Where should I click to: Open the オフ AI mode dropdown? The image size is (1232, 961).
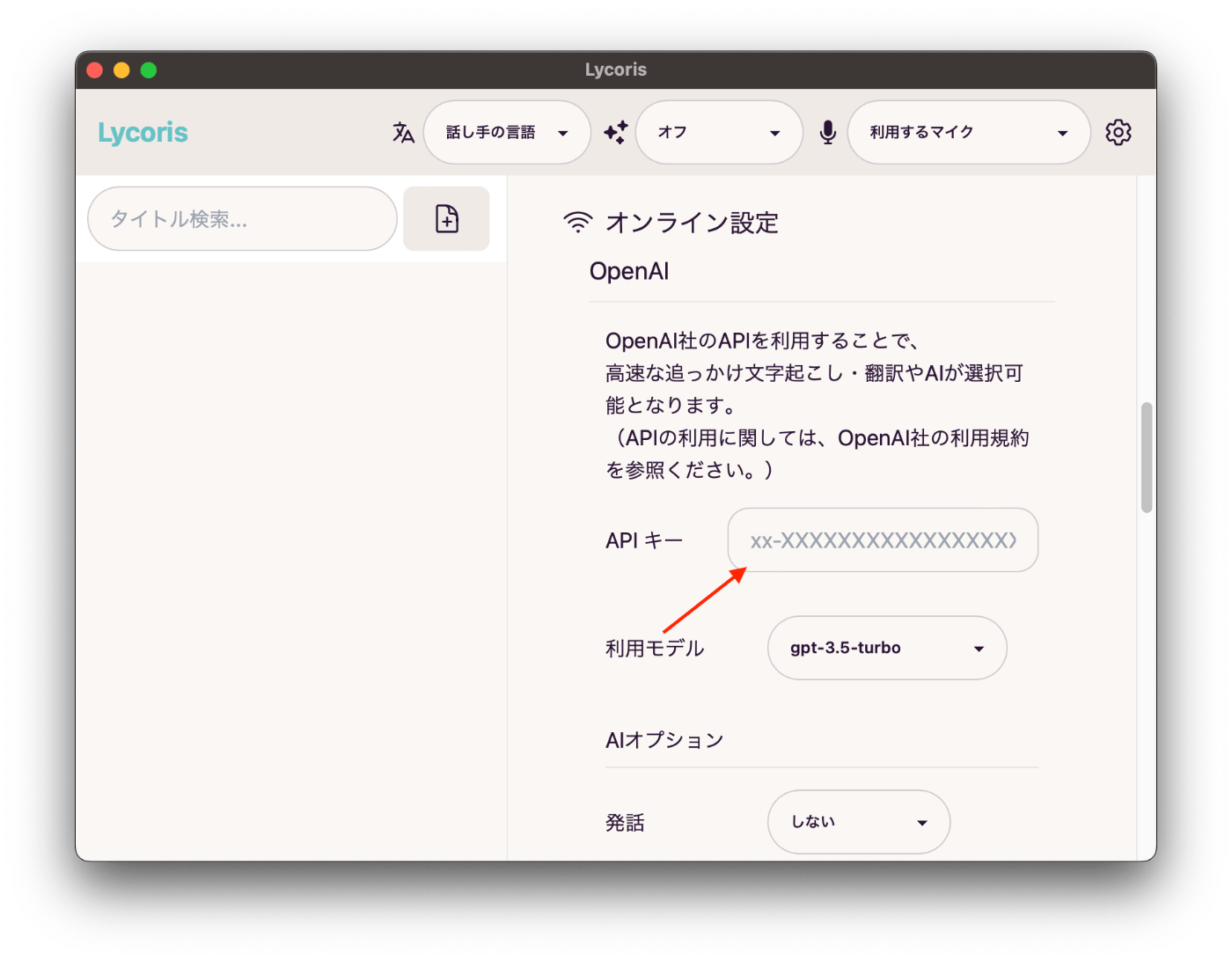(719, 132)
